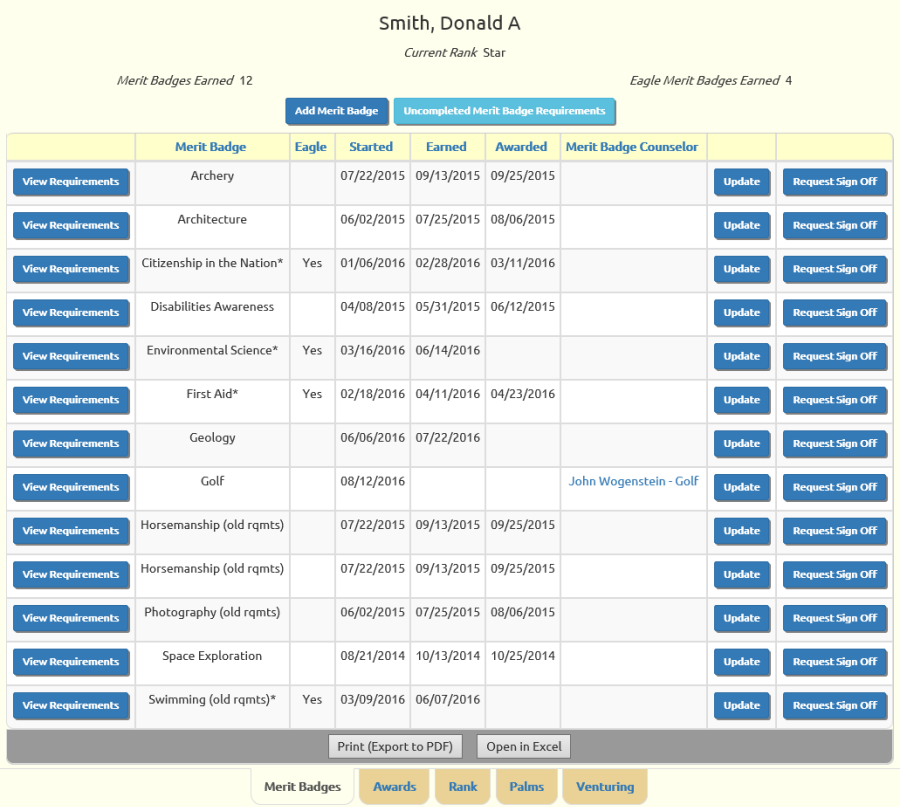Update the Geology merit badge
Viewport: 900px width, 807px height.
click(742, 444)
